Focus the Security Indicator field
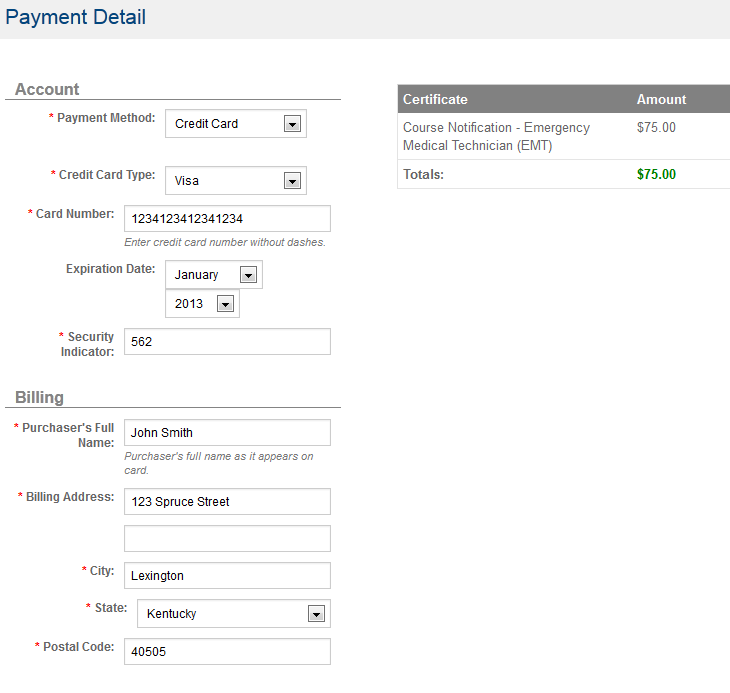Image resolution: width=730 pixels, height=693 pixels. pos(227,342)
